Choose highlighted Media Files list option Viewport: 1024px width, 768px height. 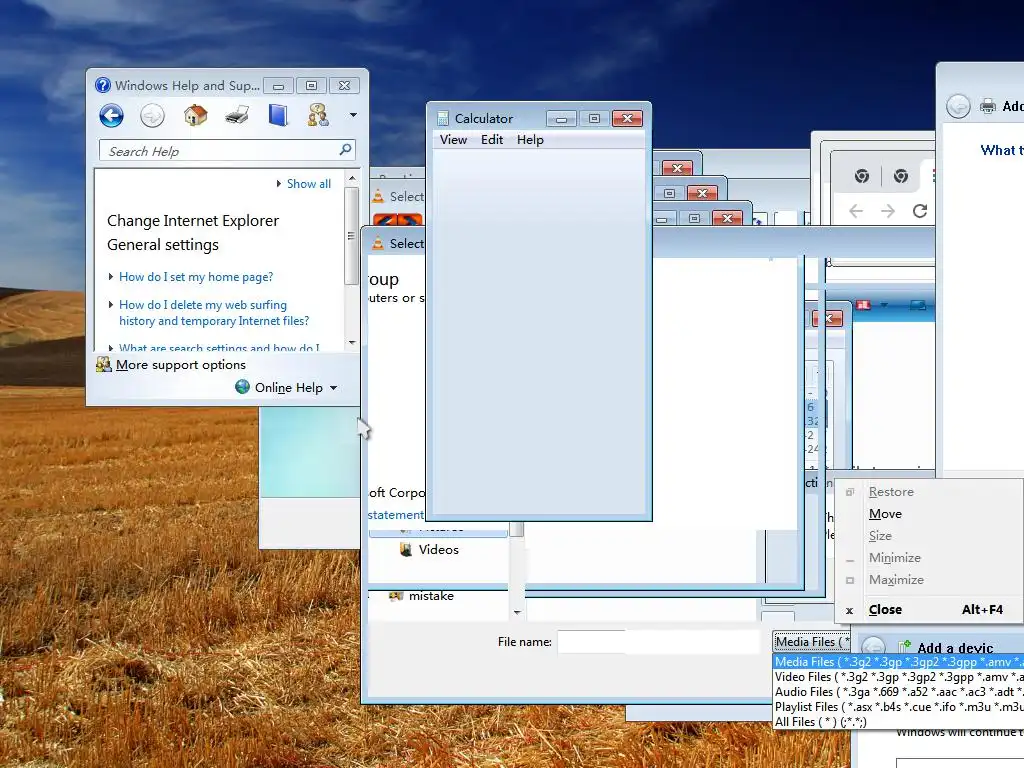click(x=899, y=662)
